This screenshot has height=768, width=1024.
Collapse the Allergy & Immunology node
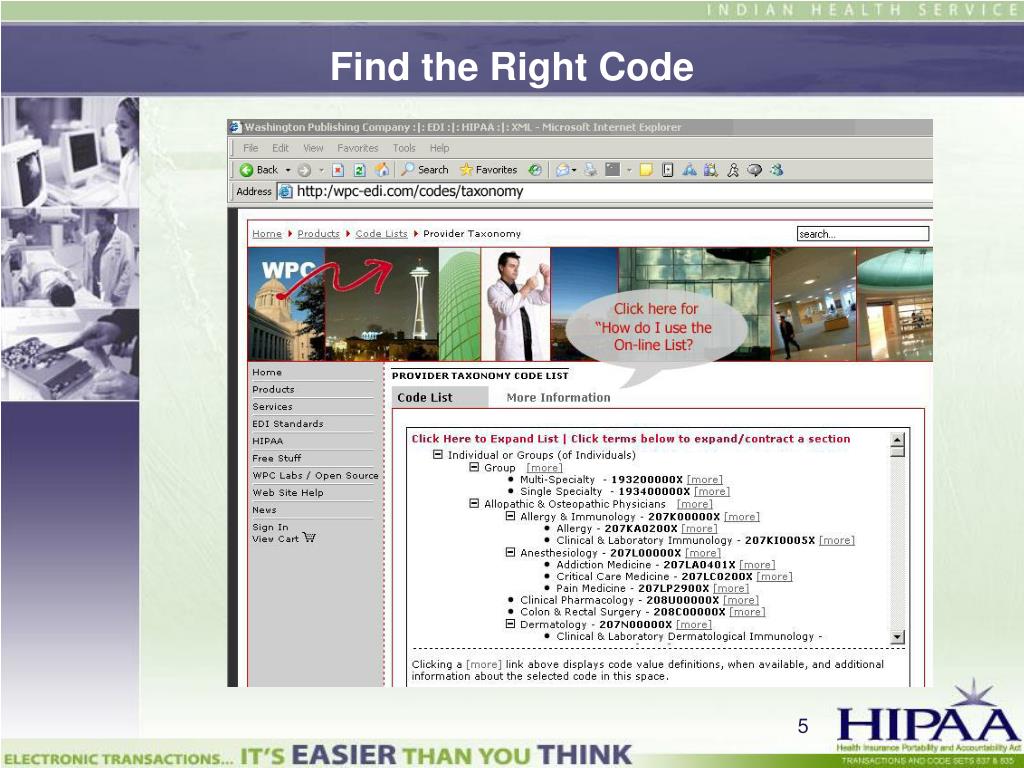tap(511, 516)
